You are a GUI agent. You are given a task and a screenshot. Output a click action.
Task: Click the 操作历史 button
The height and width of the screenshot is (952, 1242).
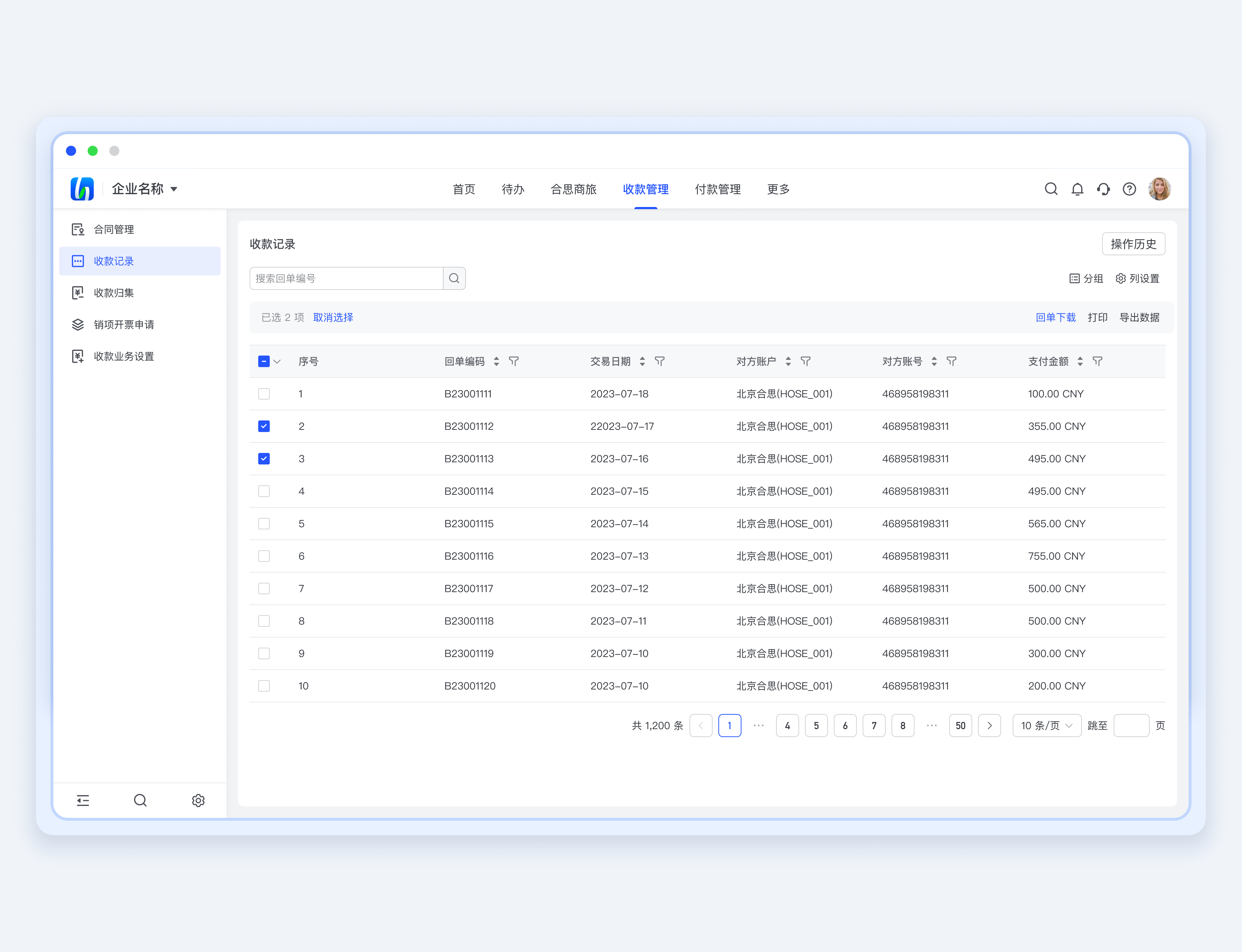point(1133,244)
